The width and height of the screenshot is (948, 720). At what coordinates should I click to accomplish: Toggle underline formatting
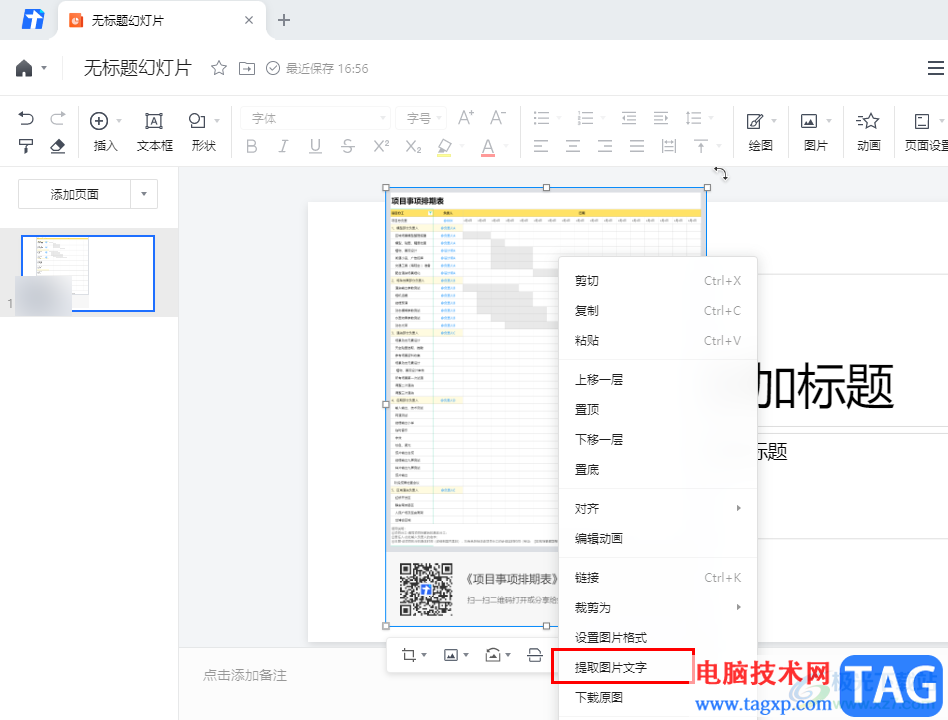(x=316, y=146)
